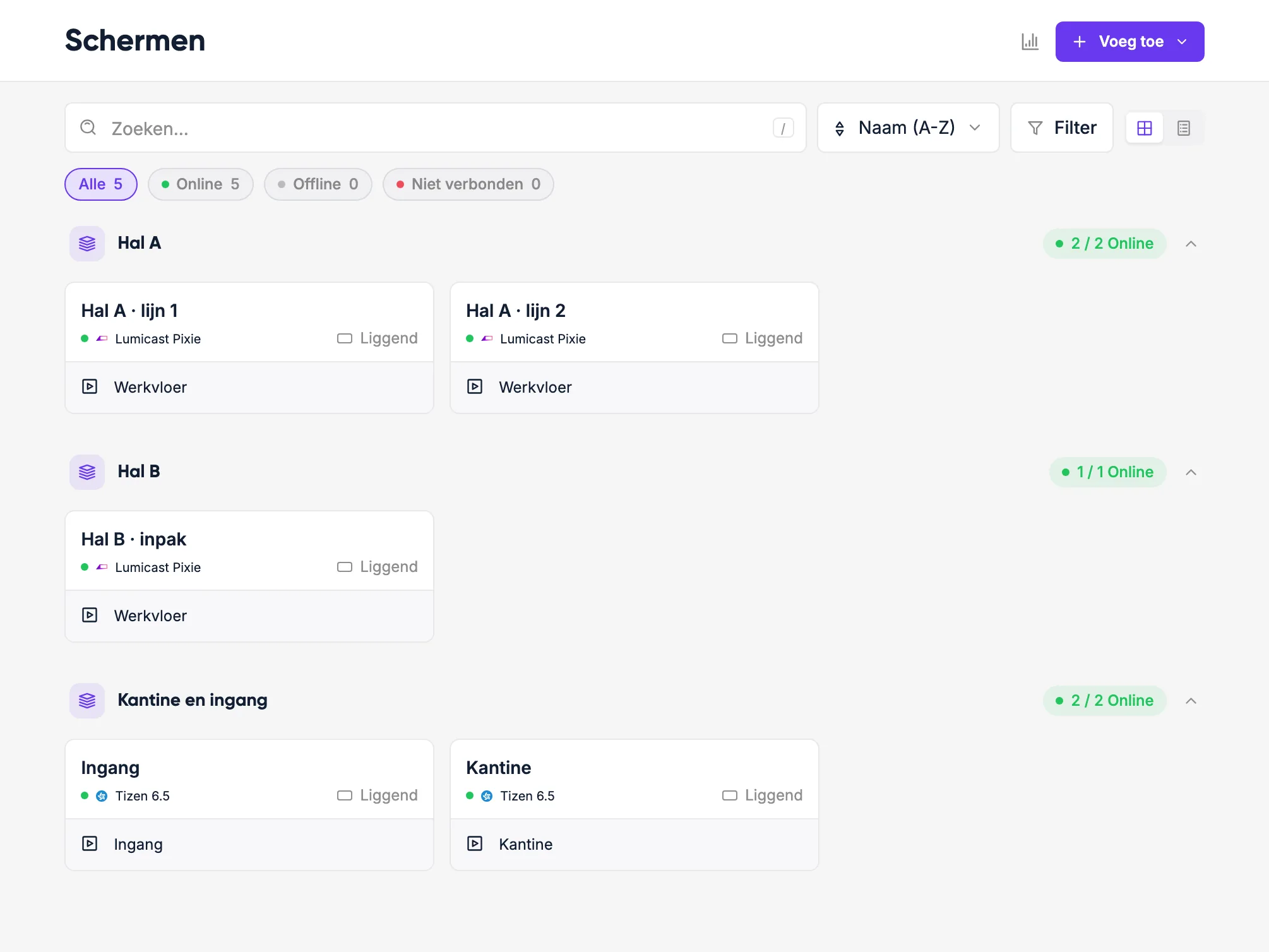
Task: Collapse the Hal B group
Action: tap(1191, 472)
